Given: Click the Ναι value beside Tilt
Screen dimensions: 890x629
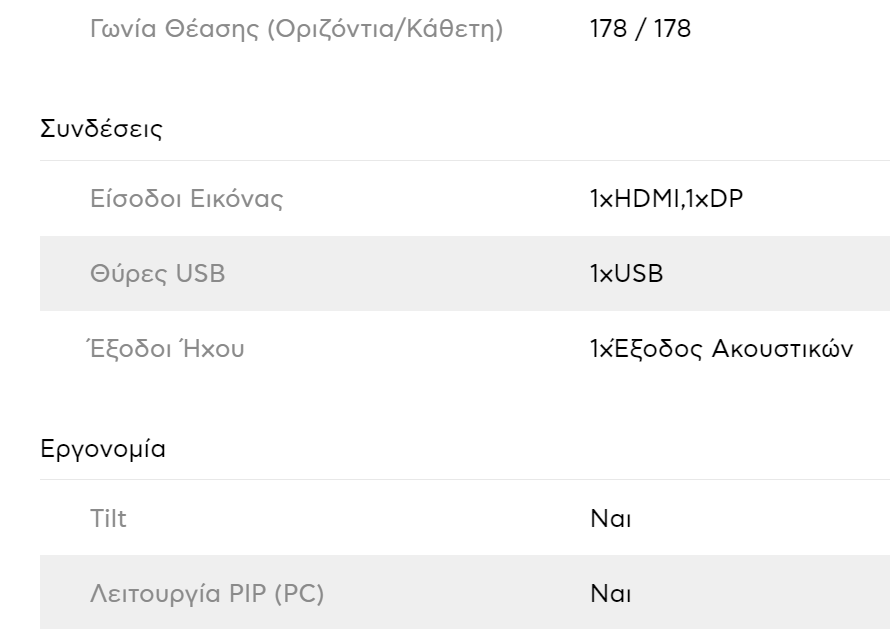Looking at the screenshot, I should [611, 518].
